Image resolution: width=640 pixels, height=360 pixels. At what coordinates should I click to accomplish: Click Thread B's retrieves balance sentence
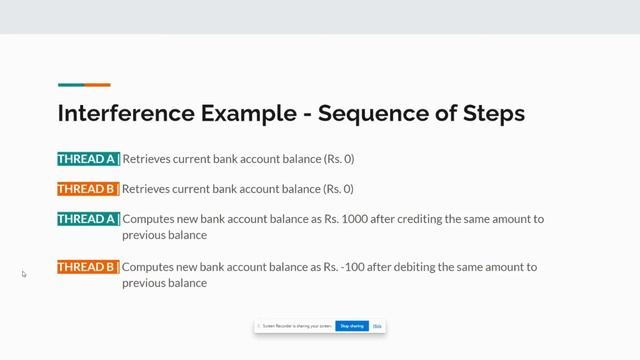point(238,189)
